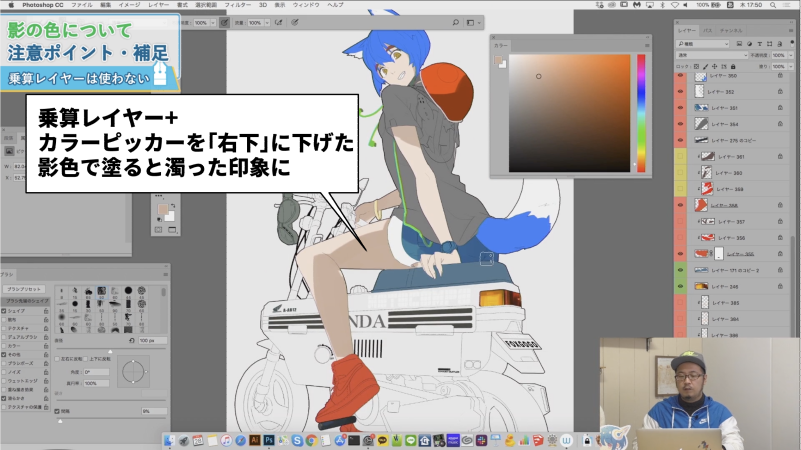Screen dimensions: 801x450
Task: Click the adjustment layer filter icon
Action: coord(749,44)
